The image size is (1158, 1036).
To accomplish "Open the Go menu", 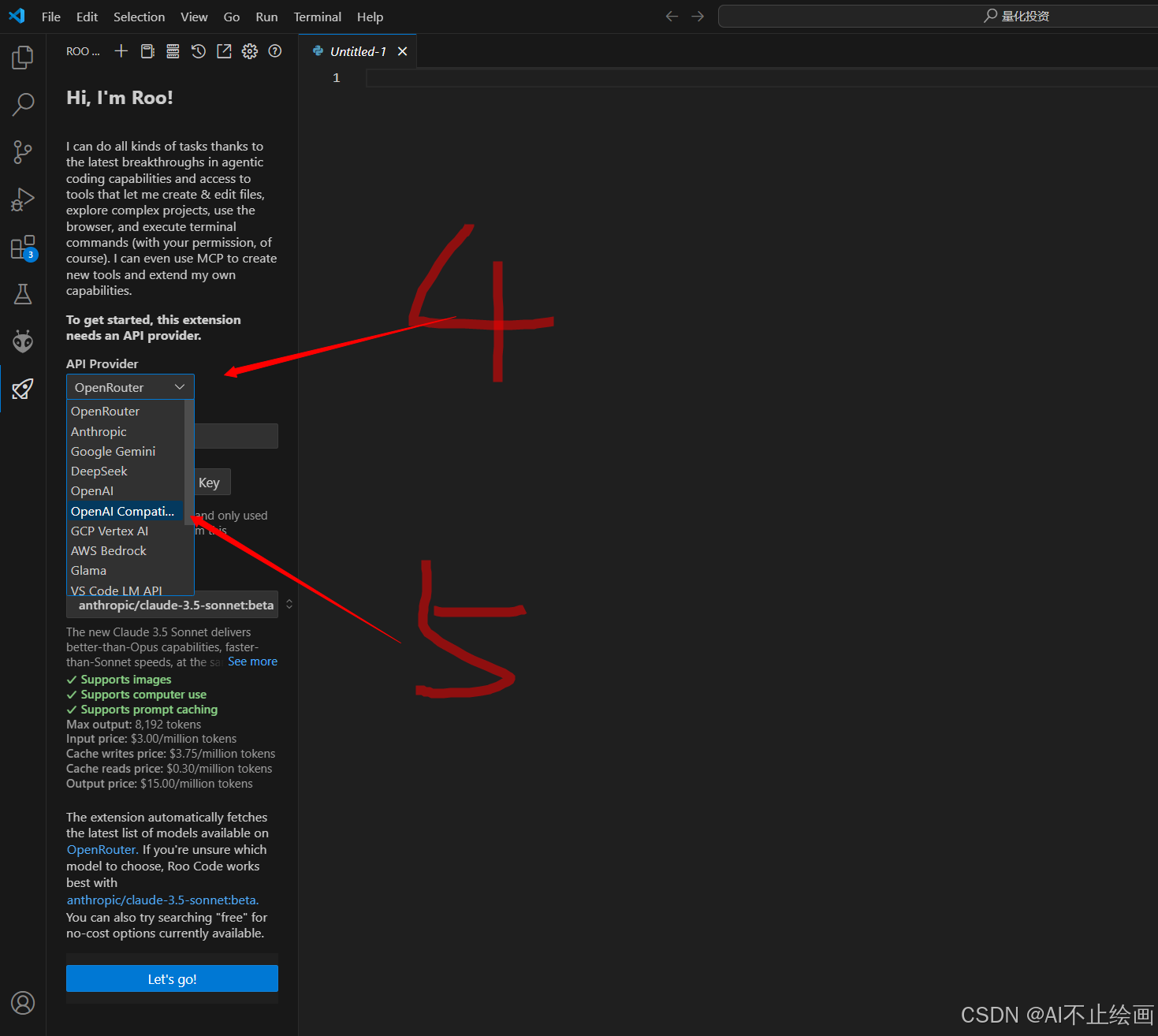I will click(x=232, y=17).
